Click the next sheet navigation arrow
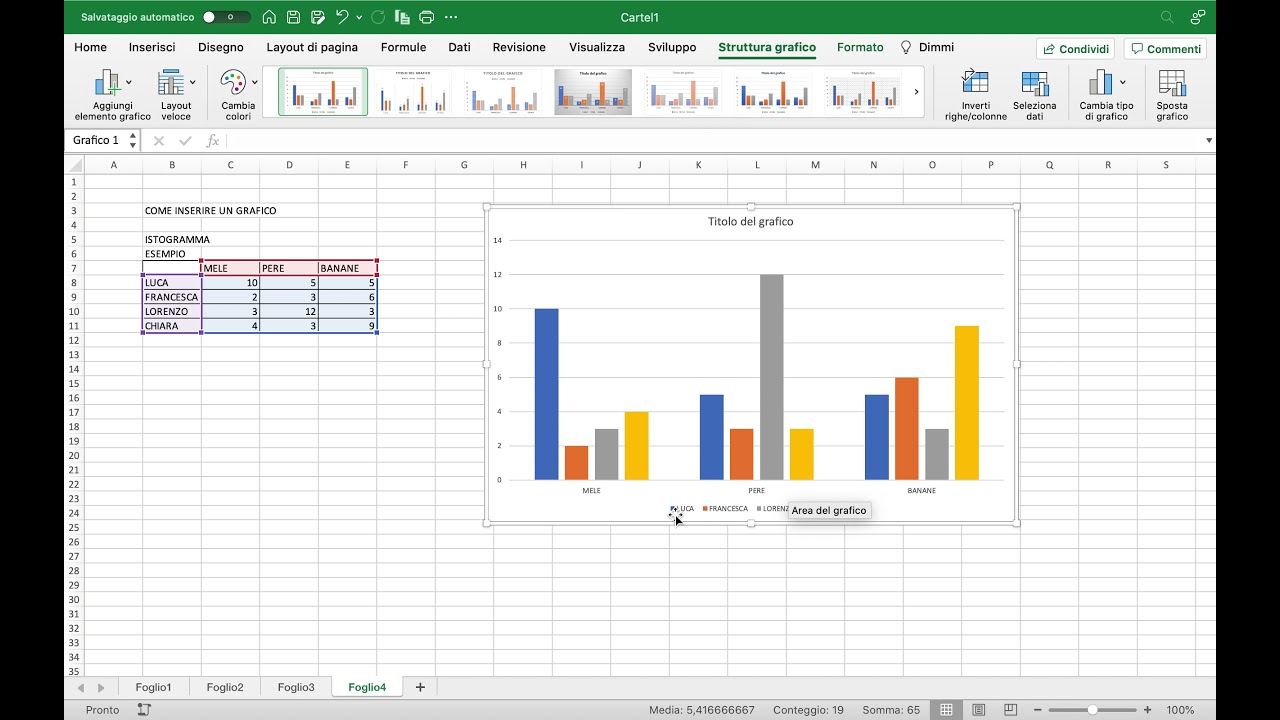This screenshot has width=1280, height=720. 101,688
